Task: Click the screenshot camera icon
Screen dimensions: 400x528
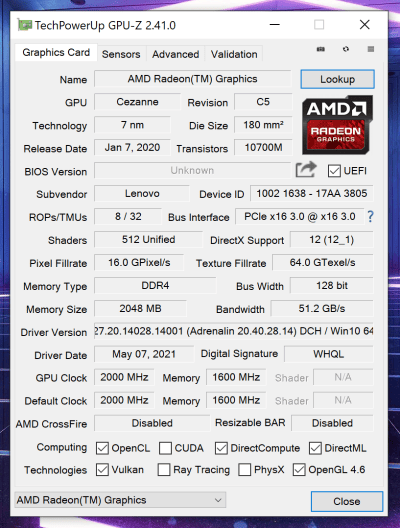Action: pos(321,50)
